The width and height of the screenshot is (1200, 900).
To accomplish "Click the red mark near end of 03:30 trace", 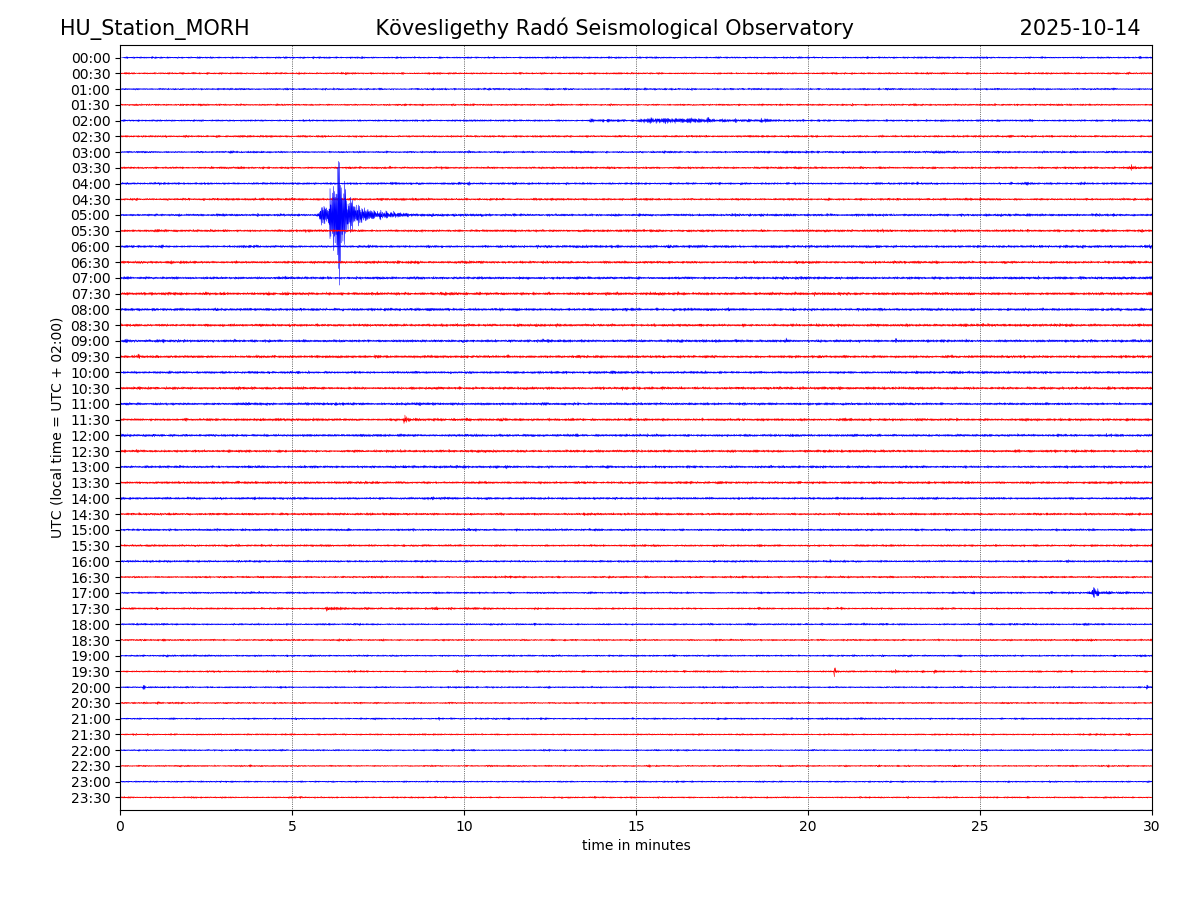I will [1131, 167].
